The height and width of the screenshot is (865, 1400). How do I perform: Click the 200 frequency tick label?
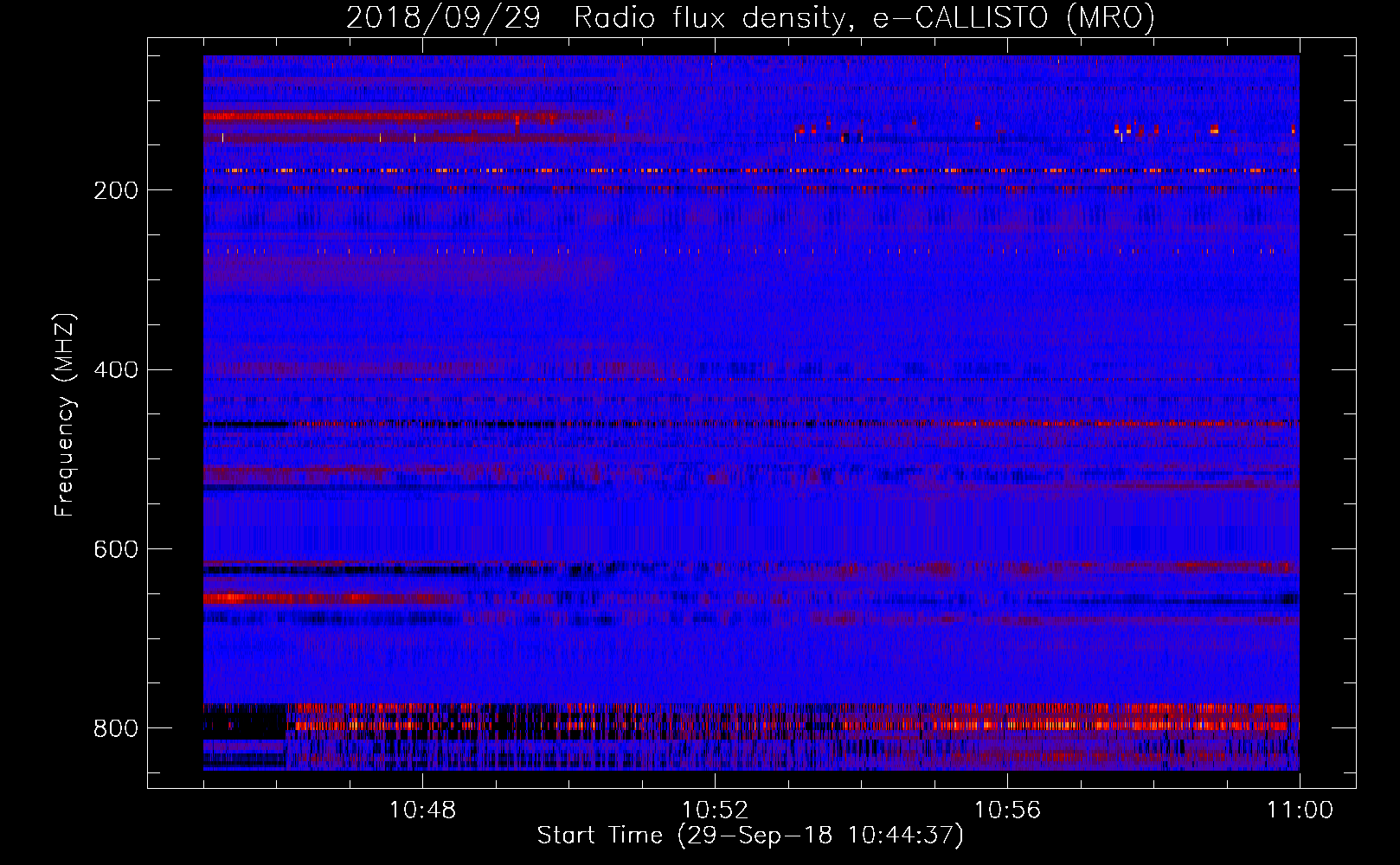click(x=116, y=191)
